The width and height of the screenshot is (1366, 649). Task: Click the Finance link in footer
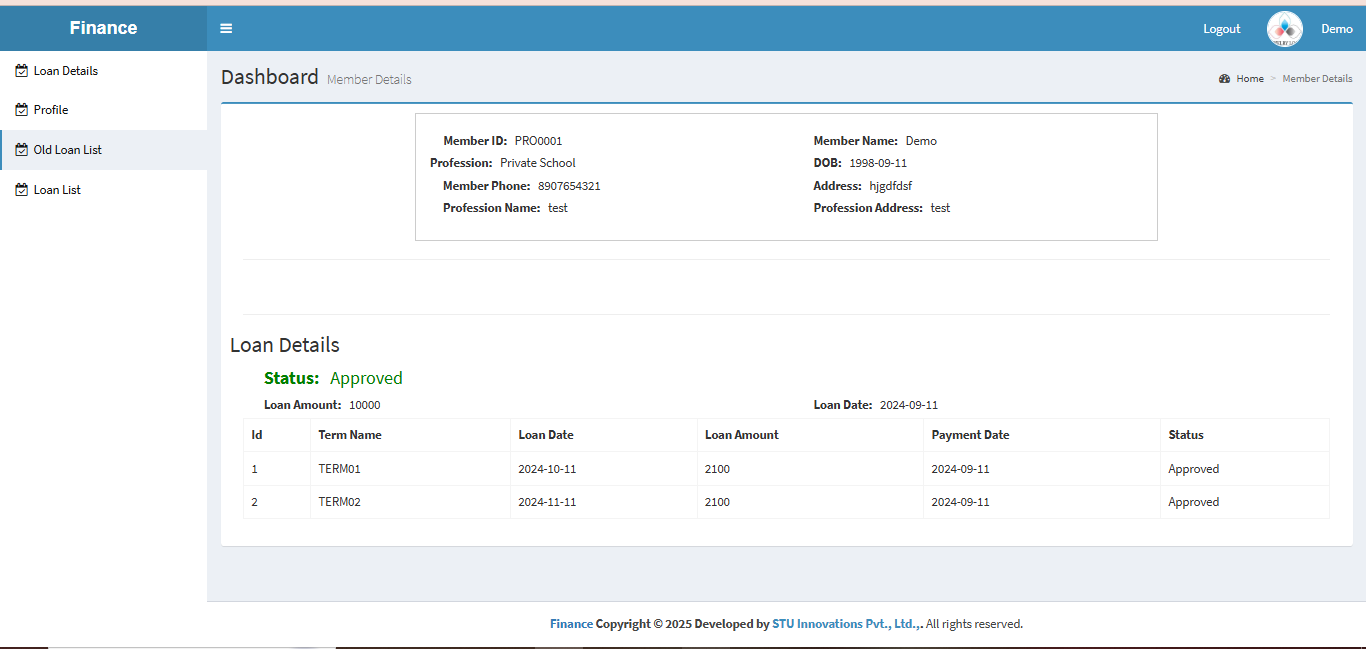tap(571, 624)
